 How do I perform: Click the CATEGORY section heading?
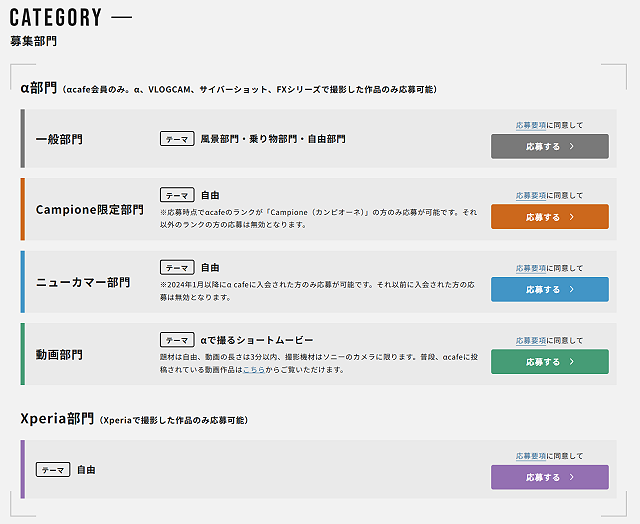(x=56, y=18)
